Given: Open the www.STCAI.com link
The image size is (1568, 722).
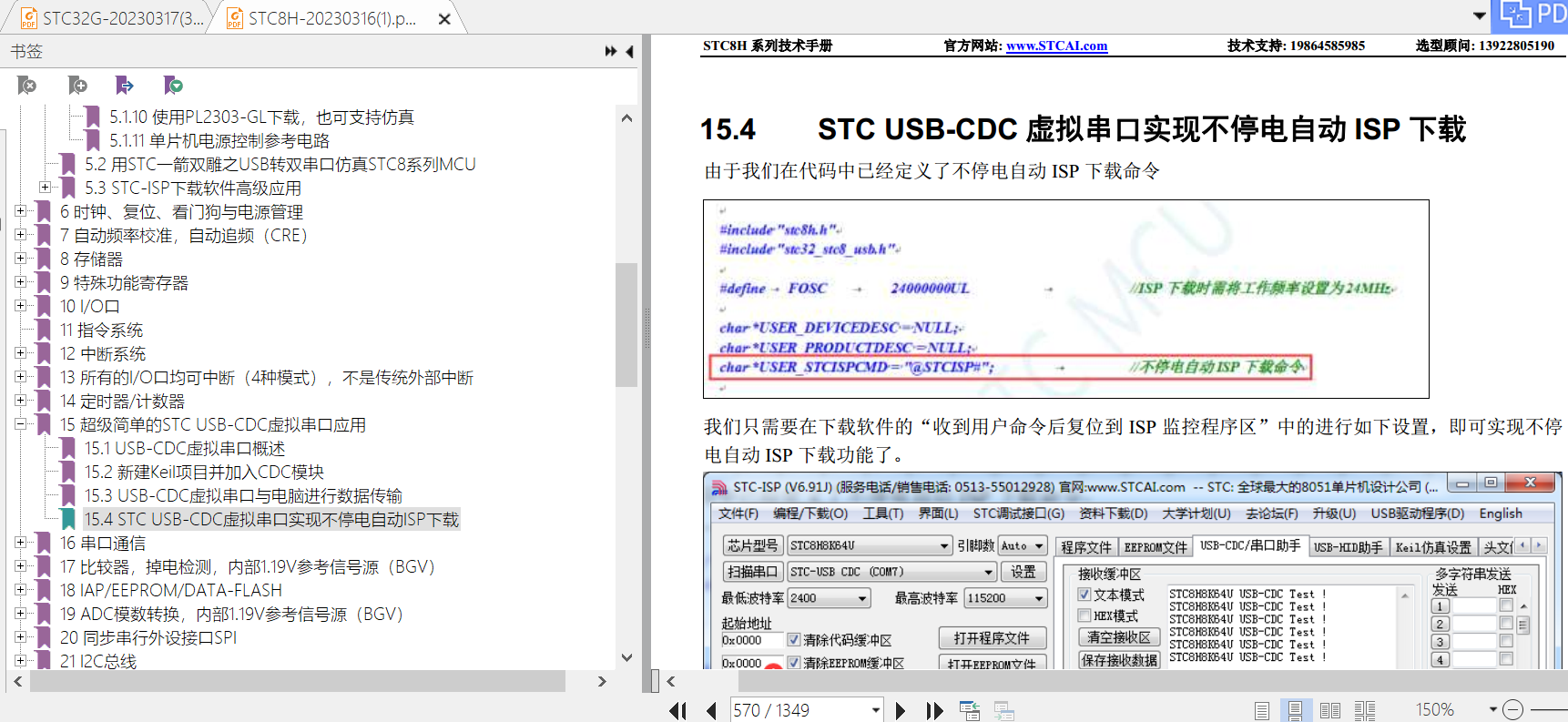Looking at the screenshot, I should tap(1056, 46).
